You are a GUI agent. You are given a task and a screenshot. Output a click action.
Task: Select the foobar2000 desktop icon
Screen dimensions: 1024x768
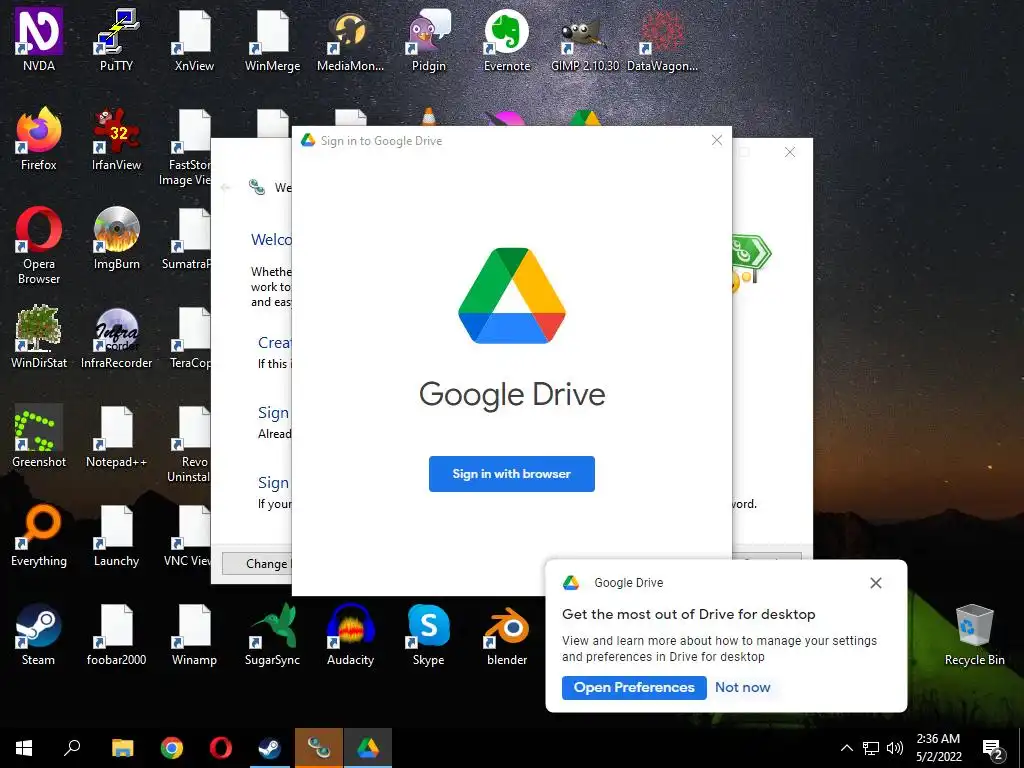tap(116, 635)
